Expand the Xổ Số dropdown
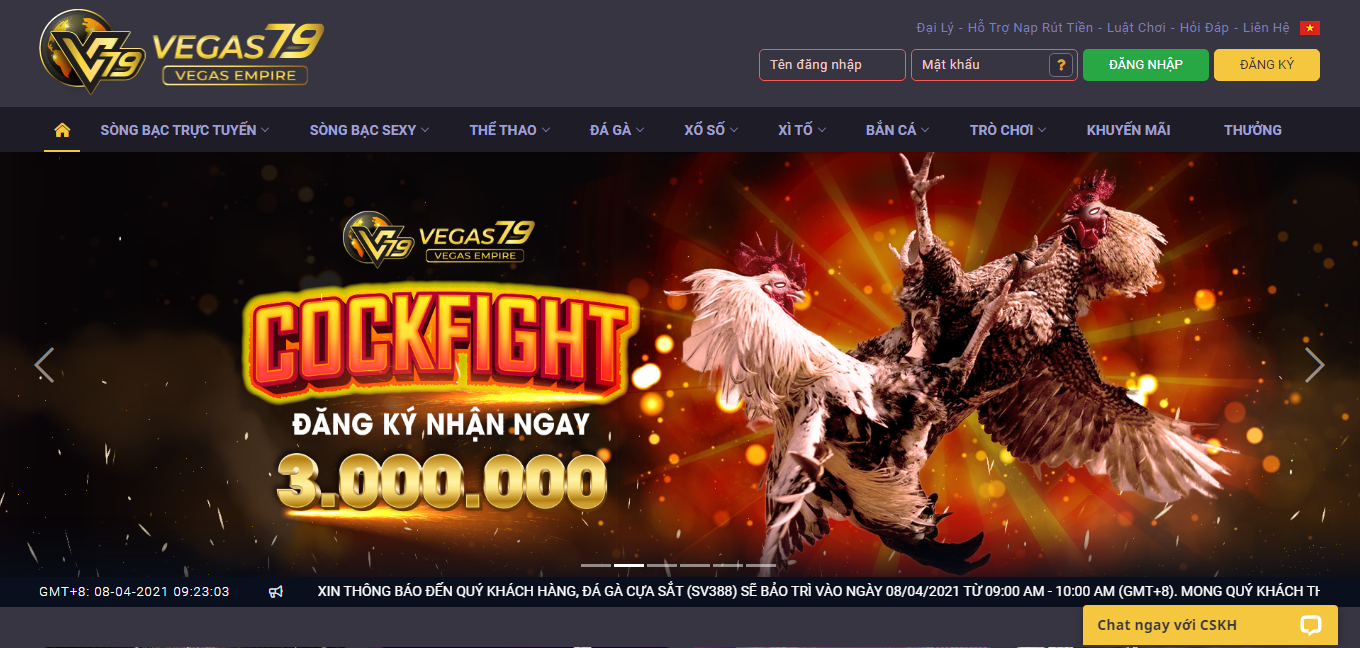The width and height of the screenshot is (1360, 648). tap(711, 130)
